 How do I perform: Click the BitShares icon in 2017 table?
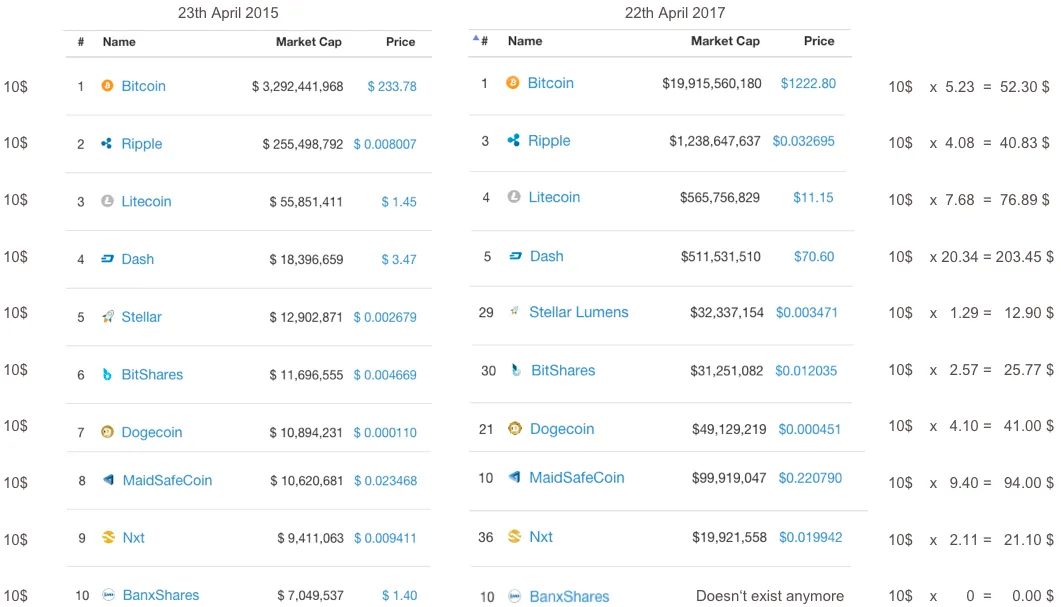(x=516, y=369)
